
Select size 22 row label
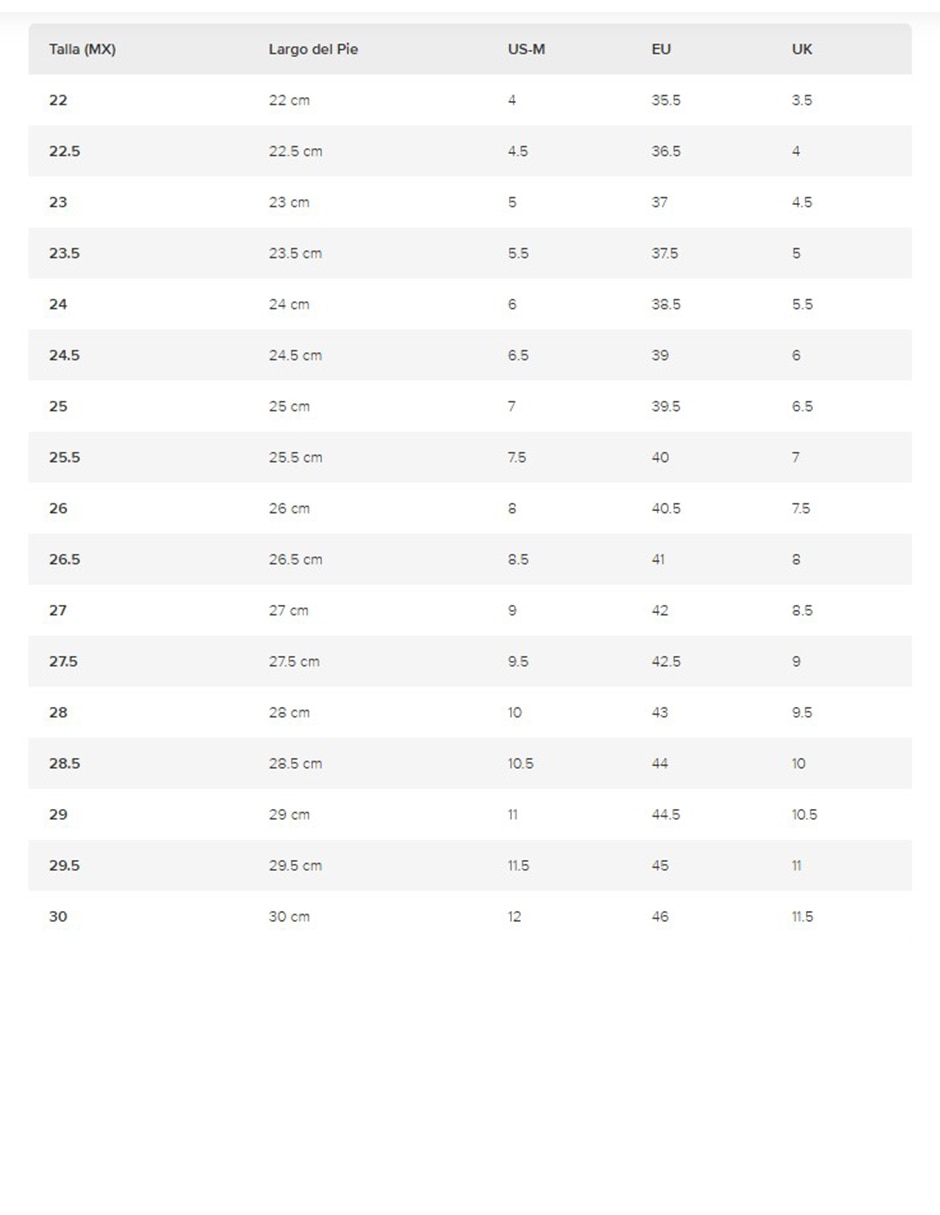click(58, 100)
